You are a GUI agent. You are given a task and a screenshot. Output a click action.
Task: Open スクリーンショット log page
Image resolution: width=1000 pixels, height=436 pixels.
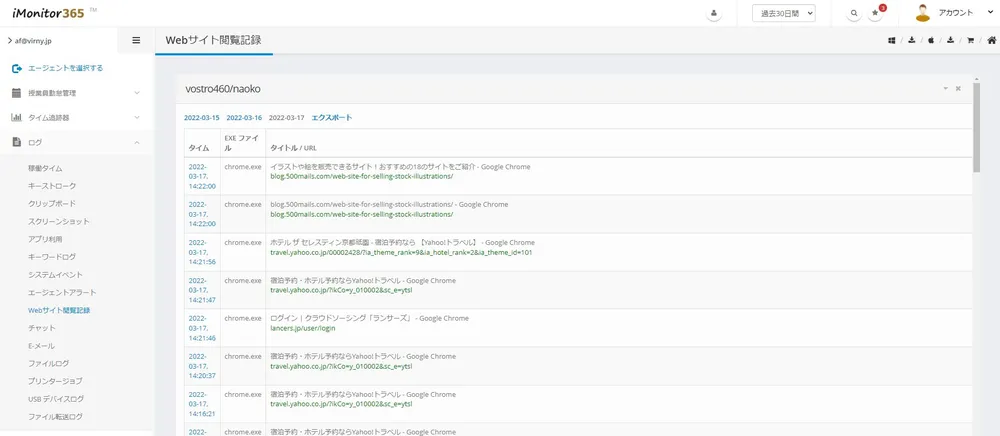tap(59, 222)
